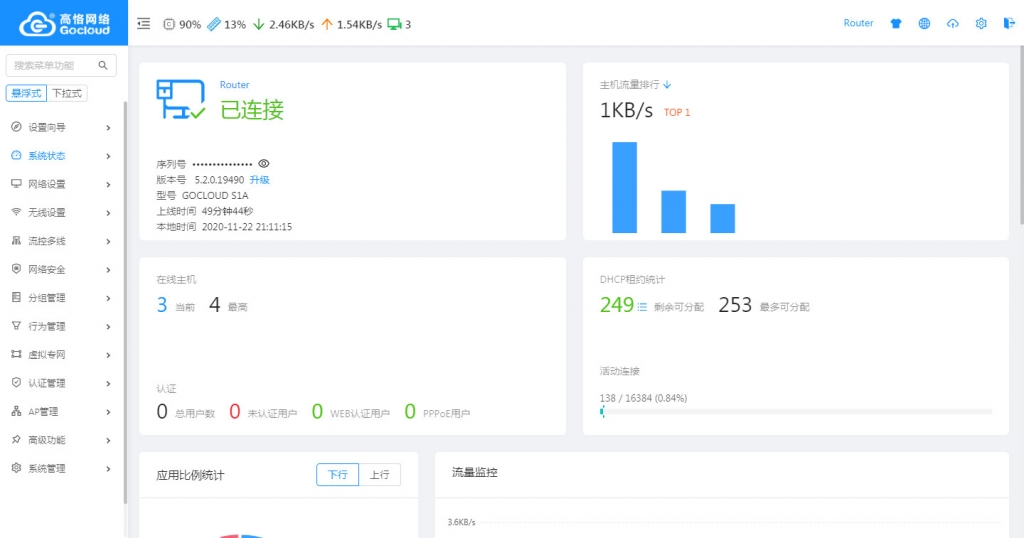Click the online hosts monitor icon

(394, 24)
